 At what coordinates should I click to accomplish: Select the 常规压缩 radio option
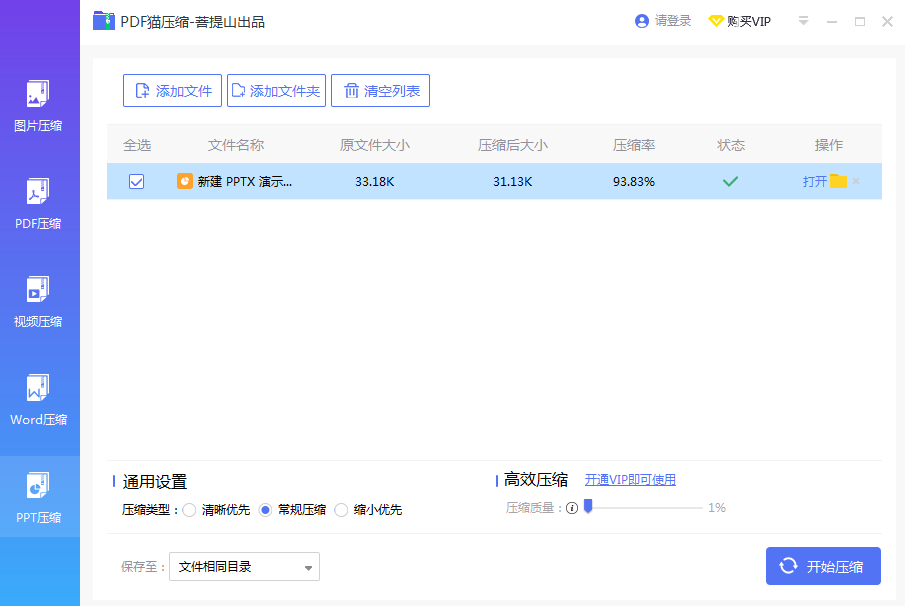click(x=265, y=510)
